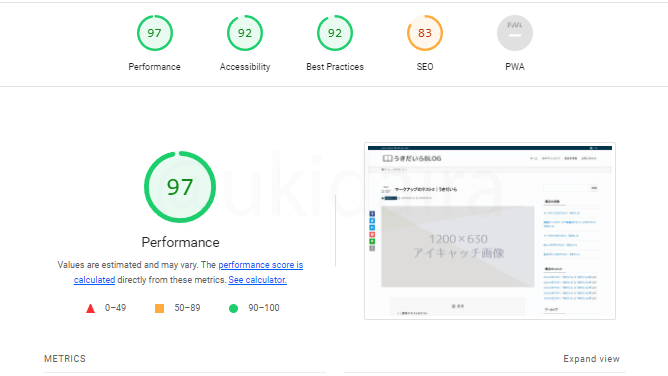
Task: Click the final page screenshot thumbnail
Action: [x=490, y=231]
